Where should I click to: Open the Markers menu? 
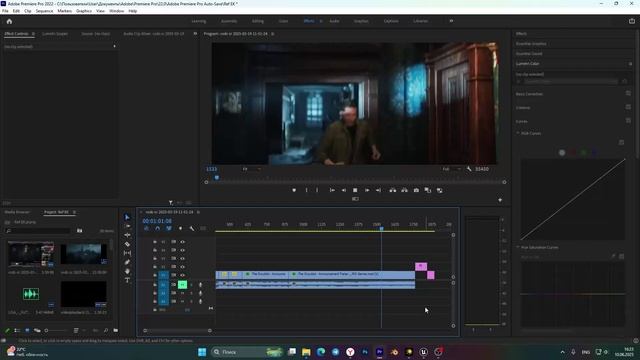pyautogui.click(x=64, y=11)
